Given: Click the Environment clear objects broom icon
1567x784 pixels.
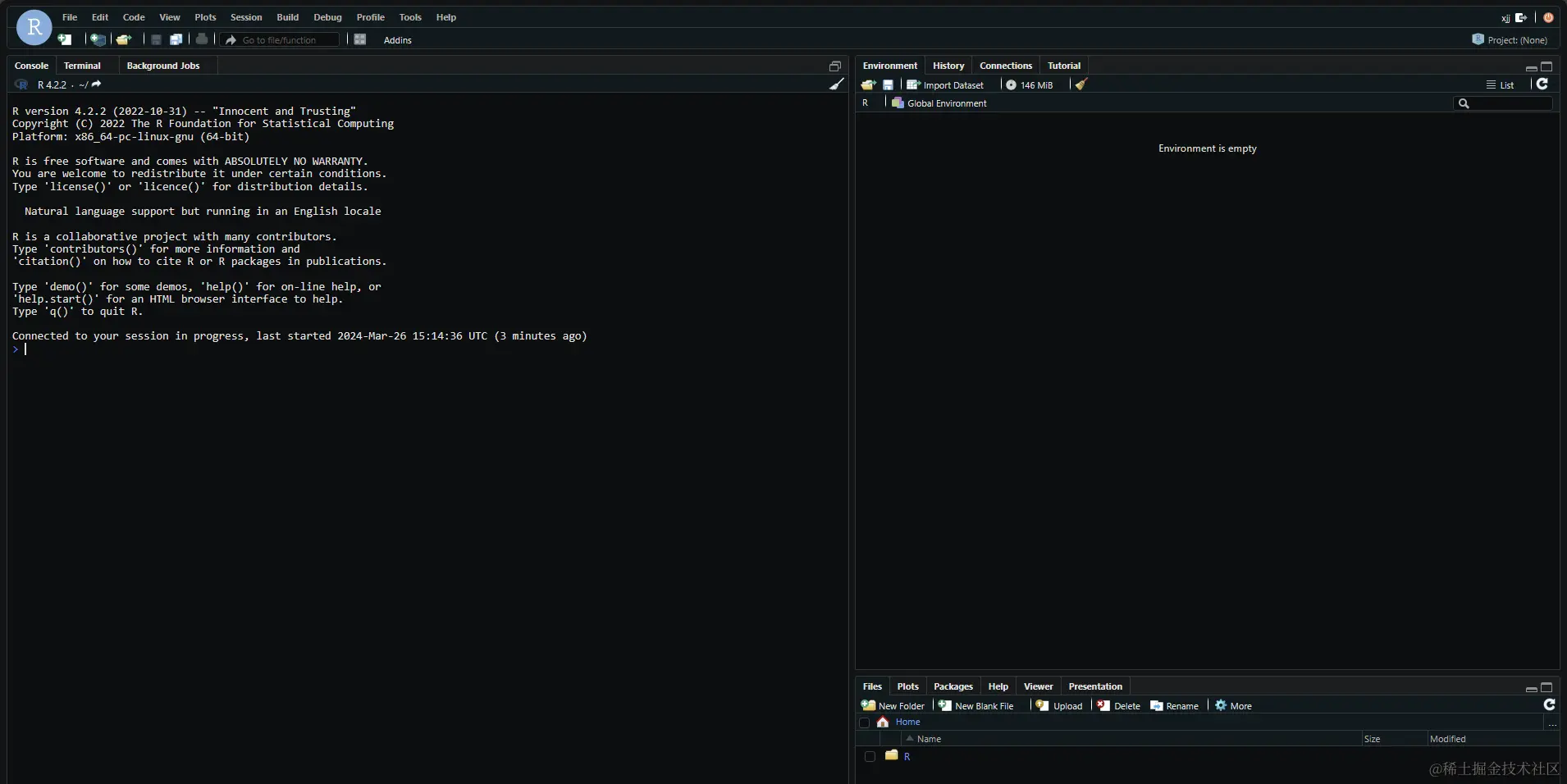Looking at the screenshot, I should tap(1081, 84).
